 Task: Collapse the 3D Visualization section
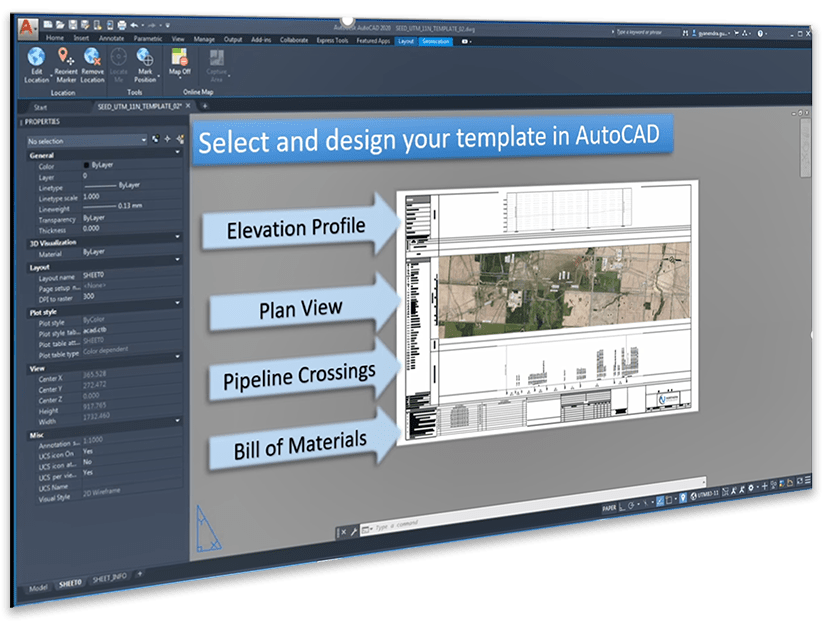click(x=177, y=237)
